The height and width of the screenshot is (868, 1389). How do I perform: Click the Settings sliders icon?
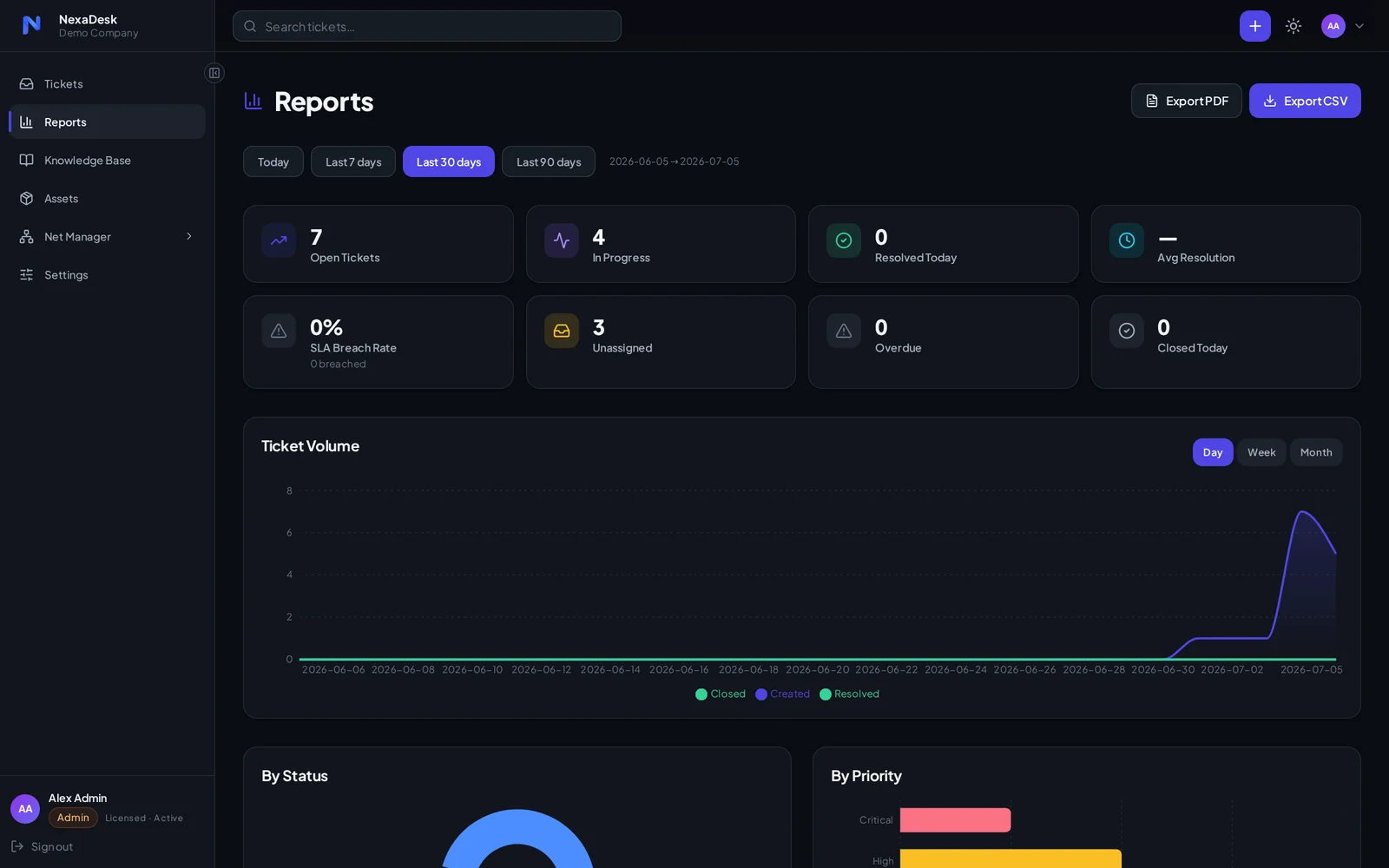[26, 275]
